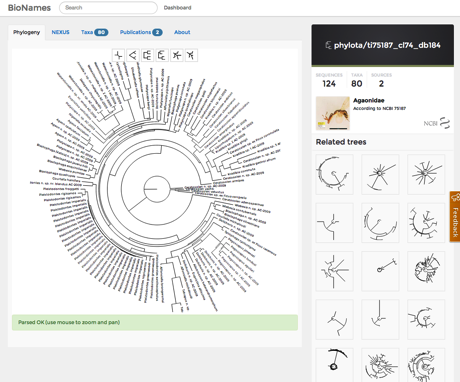Choose the slanted cladogram layout icon
Screen dimensions: 460x382
click(x=133, y=55)
